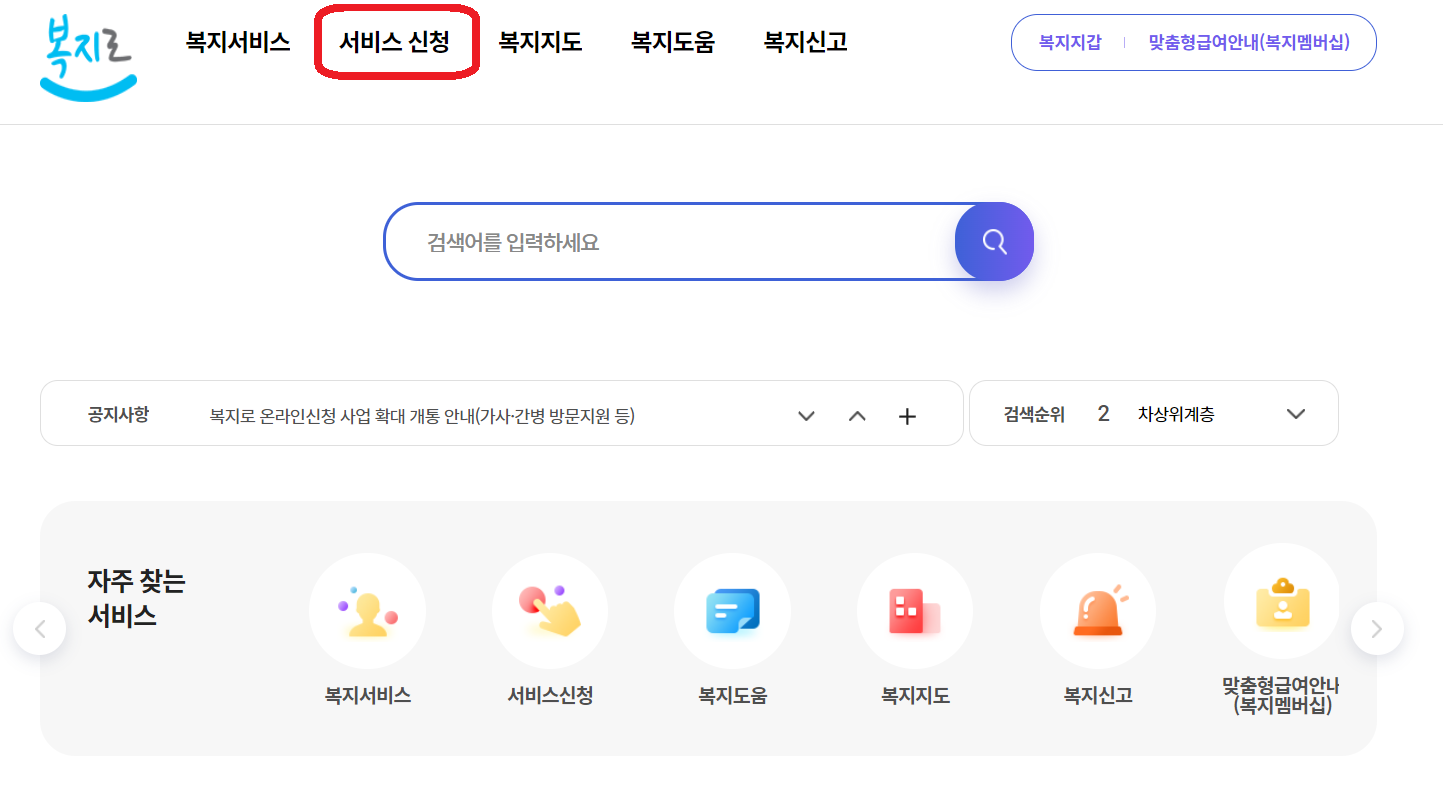Show the previous notice with the up chevron

click(x=857, y=416)
